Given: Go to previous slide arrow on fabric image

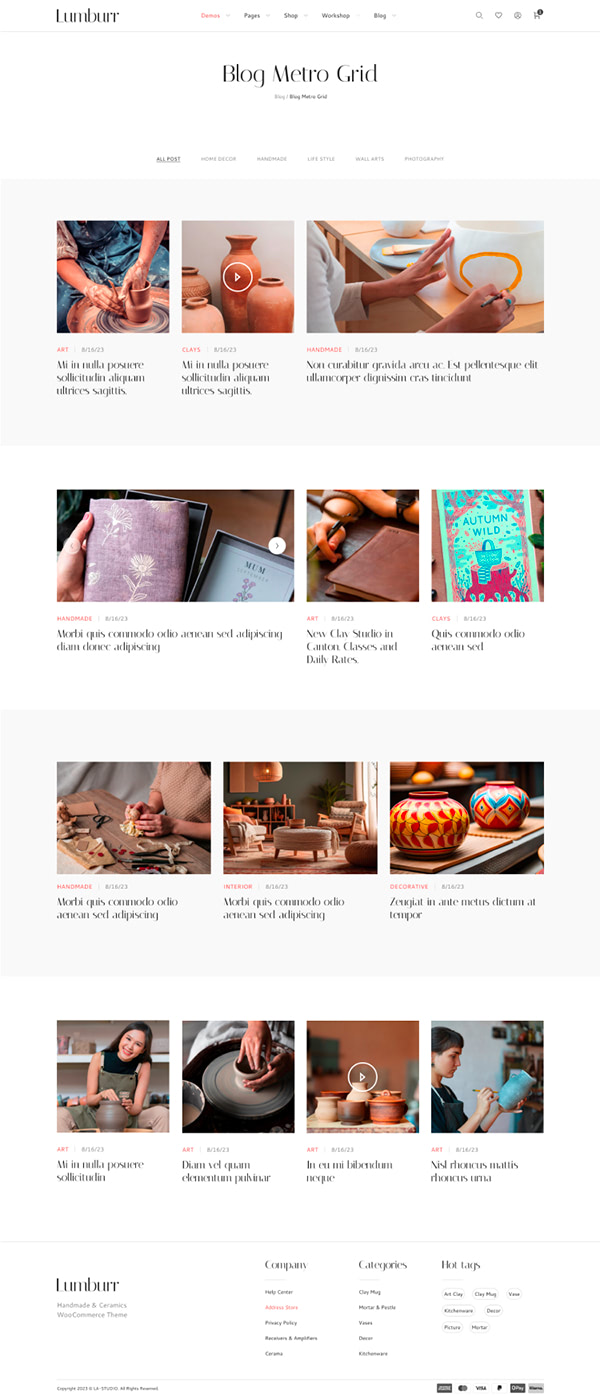Looking at the screenshot, I should (72, 545).
